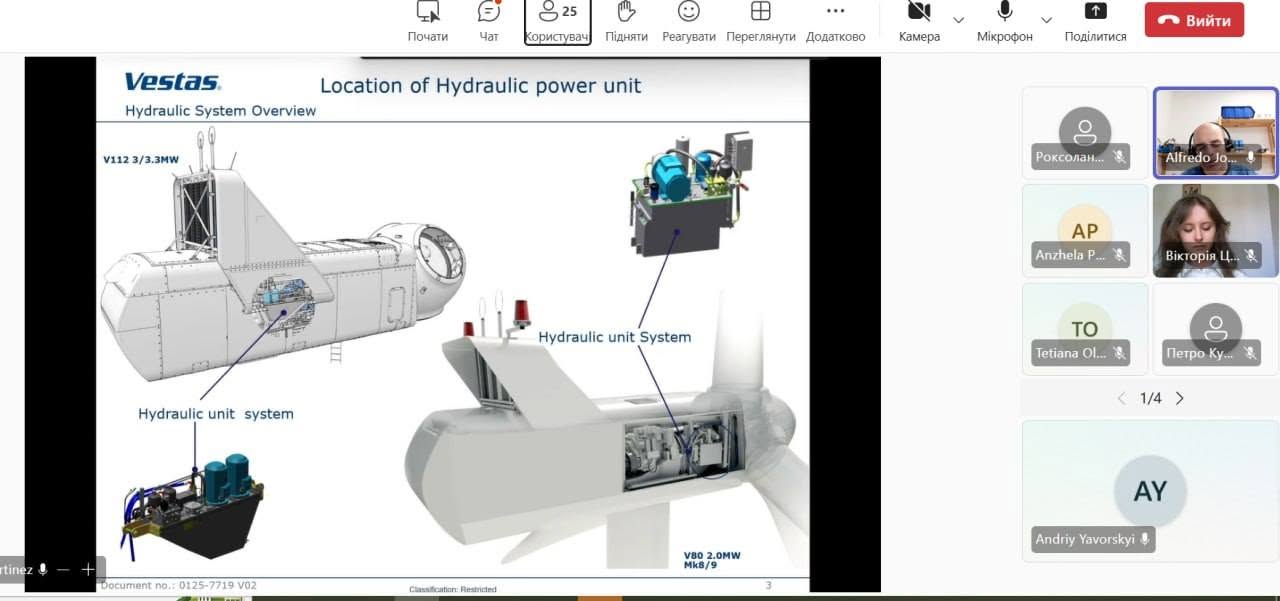Screen dimensions: 1280x601
Task: Open the Додатково more options menu
Action: pos(835,22)
